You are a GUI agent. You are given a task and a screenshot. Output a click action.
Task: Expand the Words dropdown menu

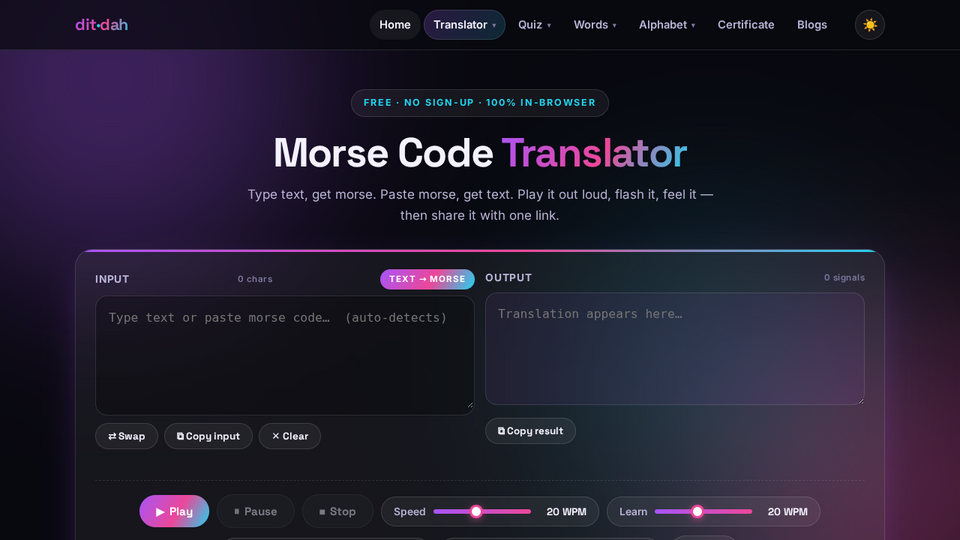(594, 24)
